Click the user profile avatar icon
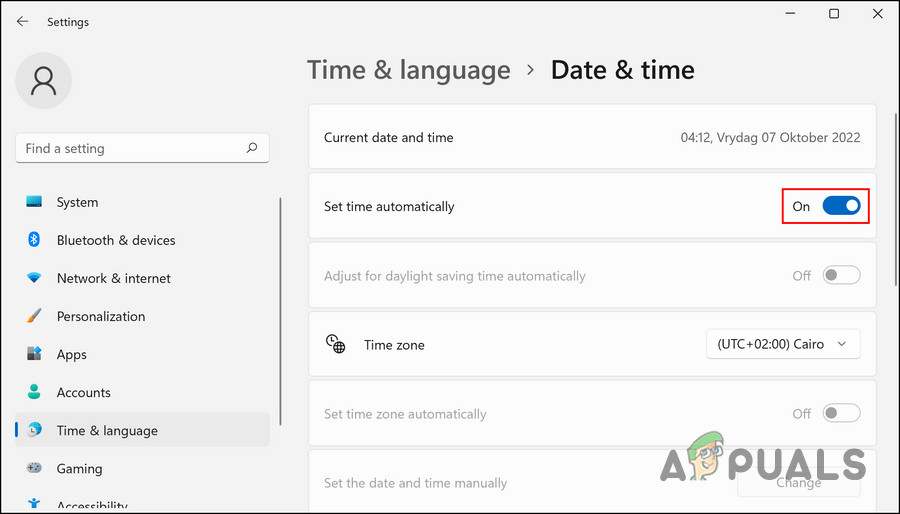The width and height of the screenshot is (900, 514). 44,80
